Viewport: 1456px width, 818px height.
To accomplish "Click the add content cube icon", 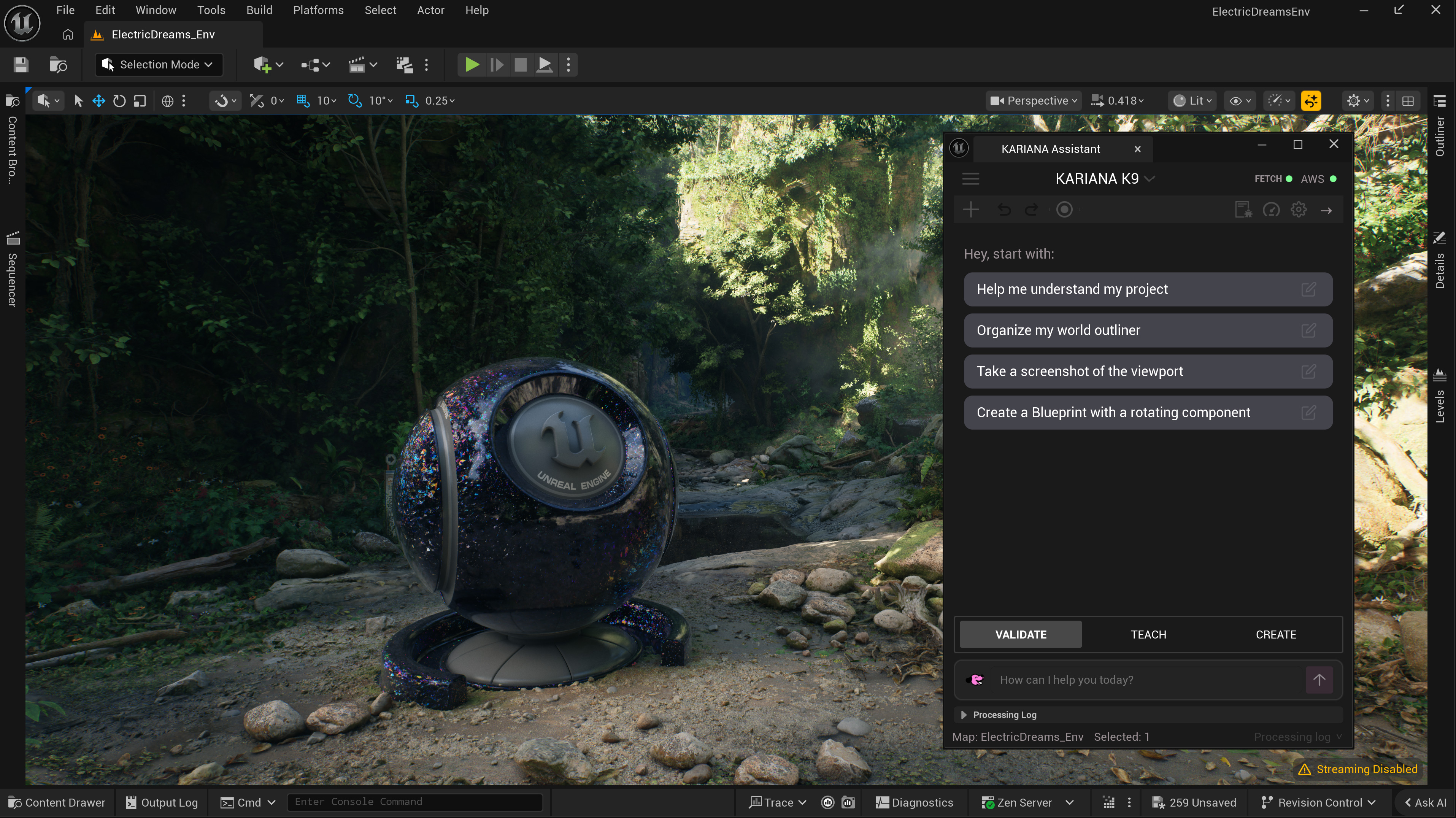I will pos(262,64).
